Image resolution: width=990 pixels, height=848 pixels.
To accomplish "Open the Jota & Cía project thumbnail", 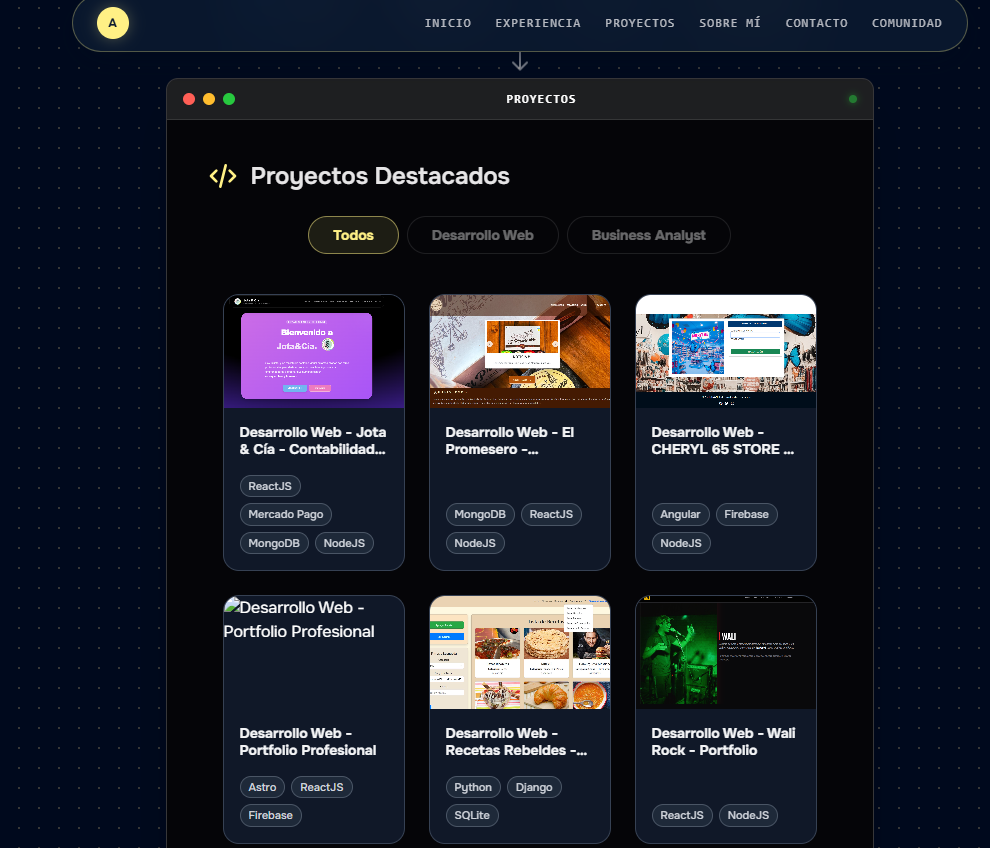I will click(314, 351).
